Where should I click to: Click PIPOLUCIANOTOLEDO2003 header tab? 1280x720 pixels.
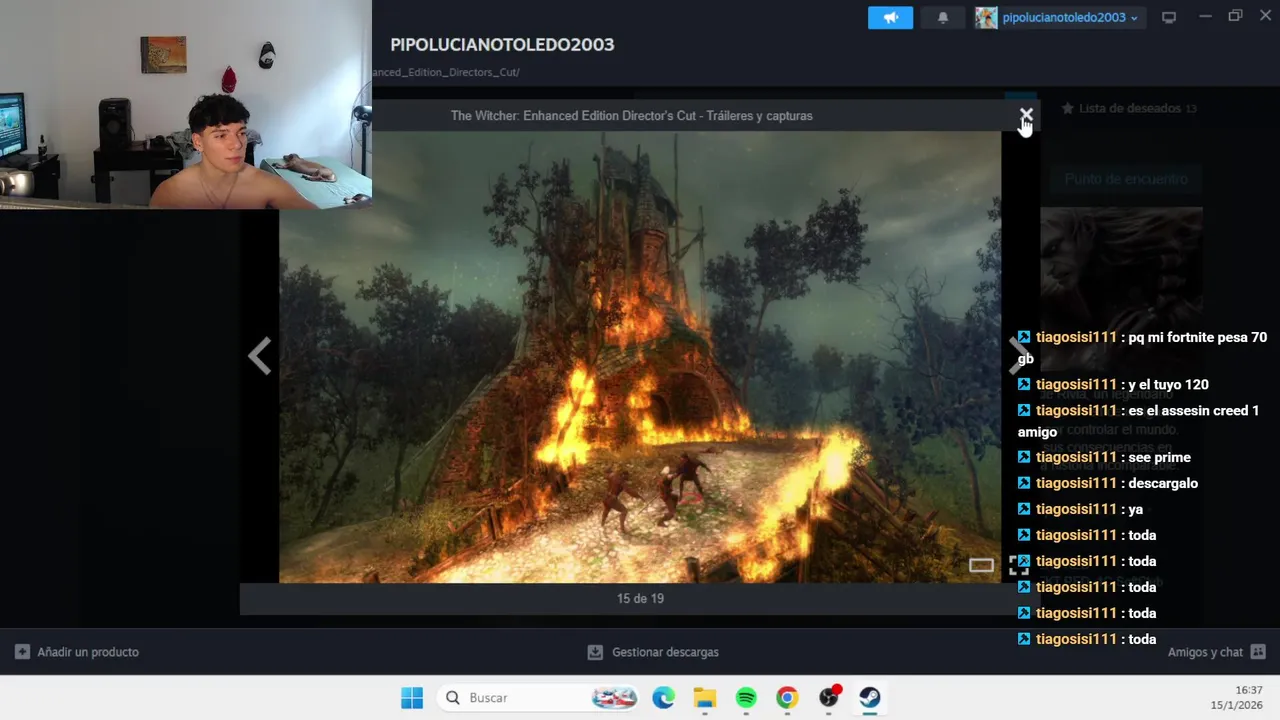(x=502, y=45)
